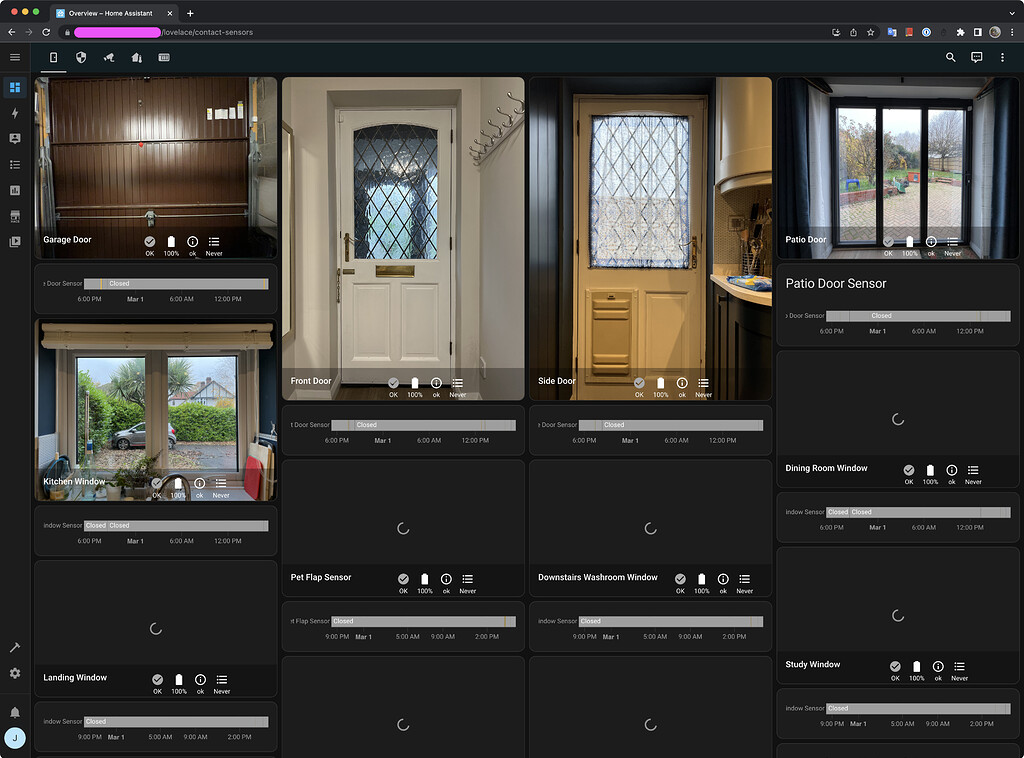
Task: Open HACS from the sidebar
Action: [15, 216]
